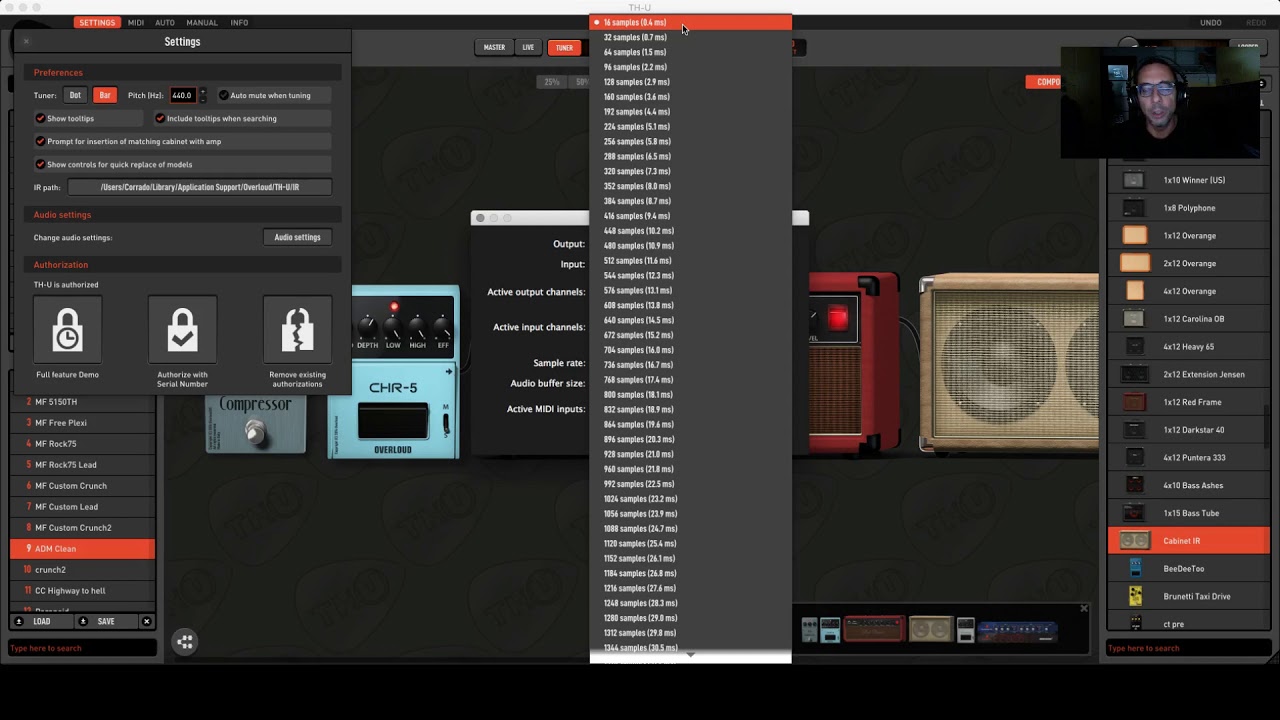This screenshot has height=720, width=1280.
Task: Click the delete preset X icon beside SAVE
Action: (x=146, y=621)
